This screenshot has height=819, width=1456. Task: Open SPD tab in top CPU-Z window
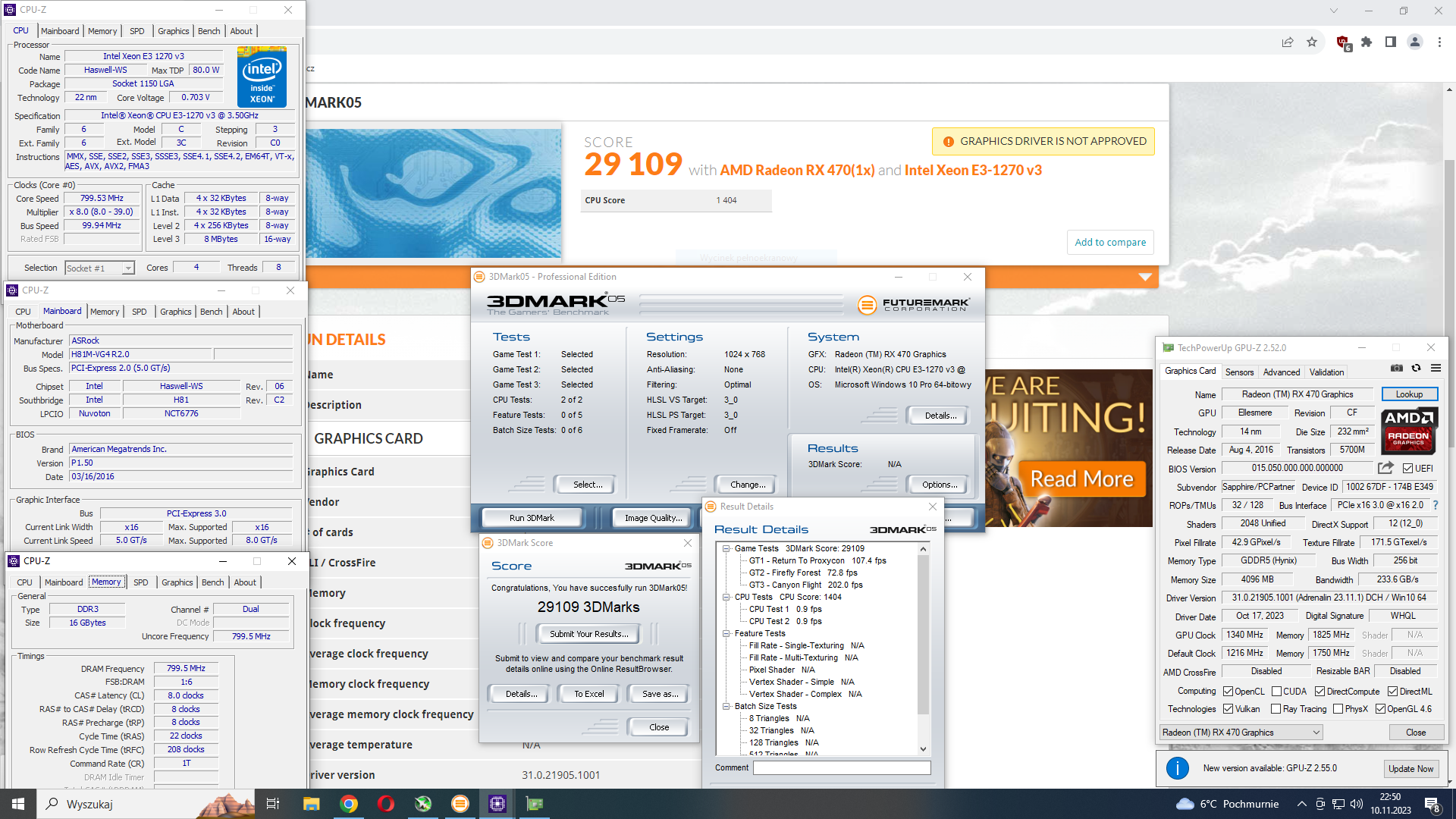coord(136,31)
